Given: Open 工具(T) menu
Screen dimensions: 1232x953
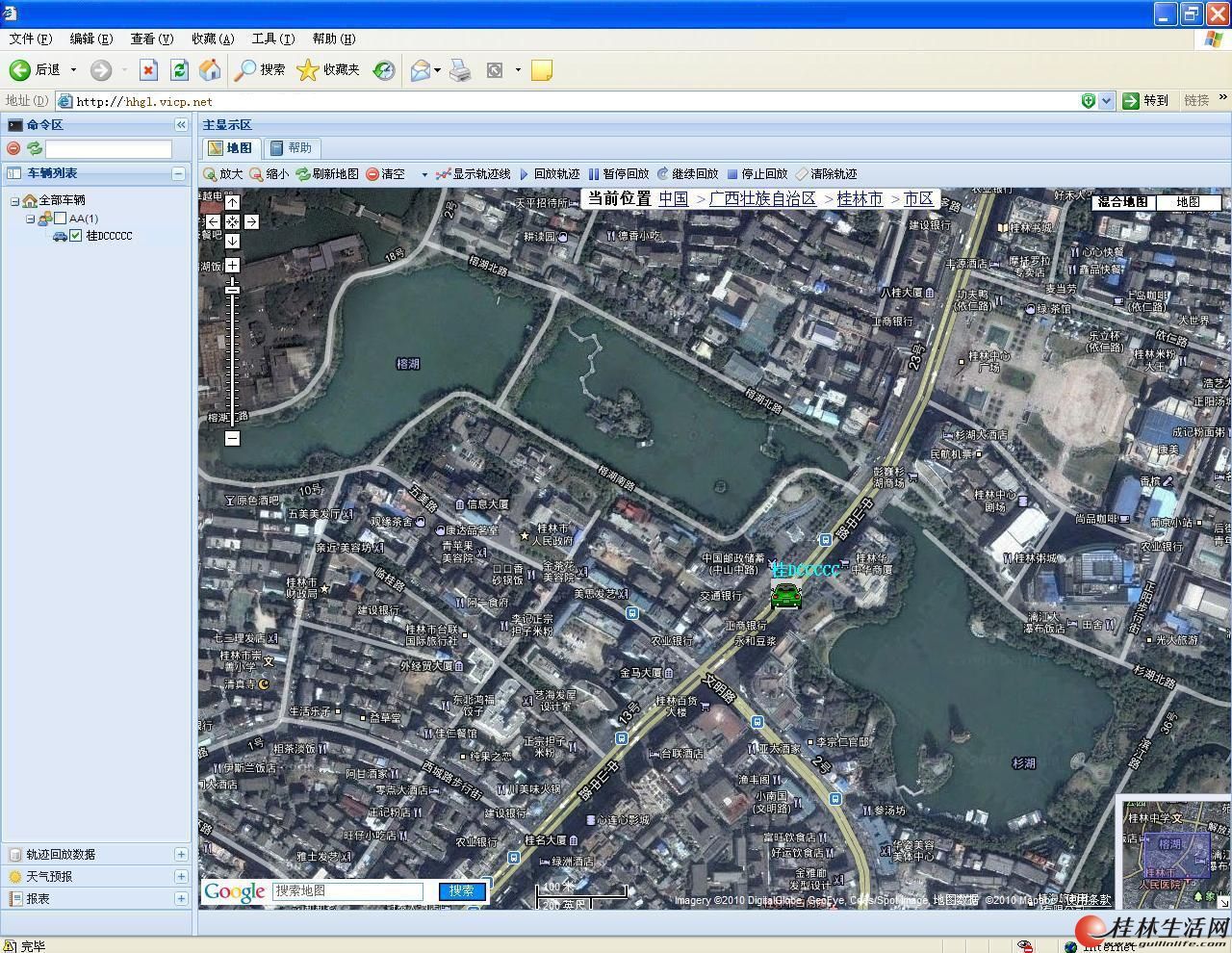Looking at the screenshot, I should [273, 39].
